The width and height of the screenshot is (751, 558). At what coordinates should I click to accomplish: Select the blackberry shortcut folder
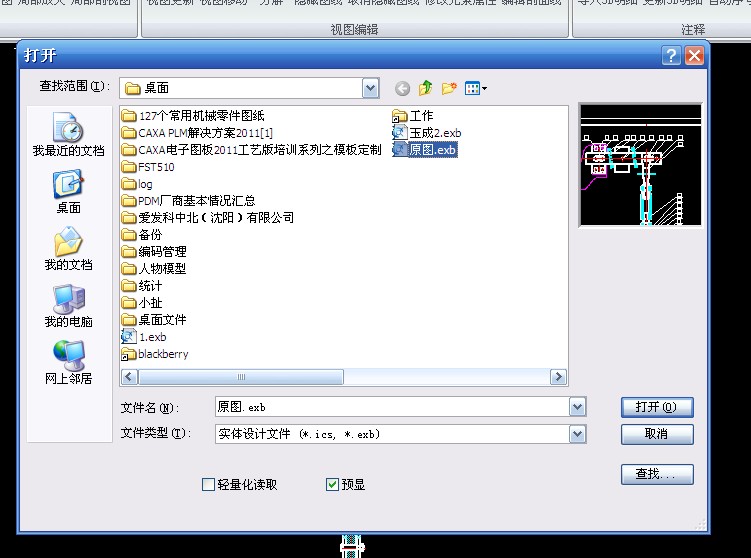coord(155,354)
